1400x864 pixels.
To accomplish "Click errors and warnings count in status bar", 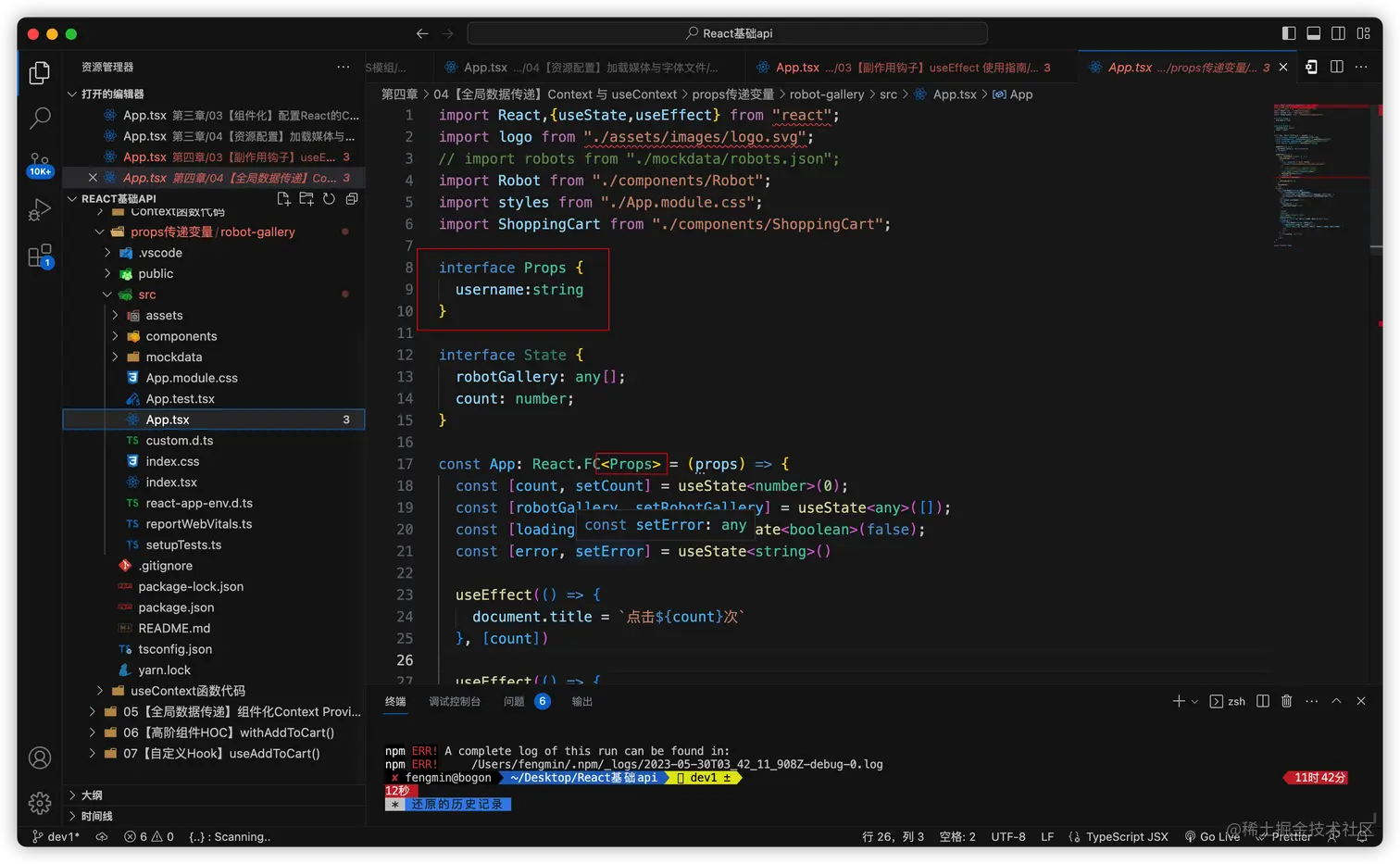I will point(149,836).
